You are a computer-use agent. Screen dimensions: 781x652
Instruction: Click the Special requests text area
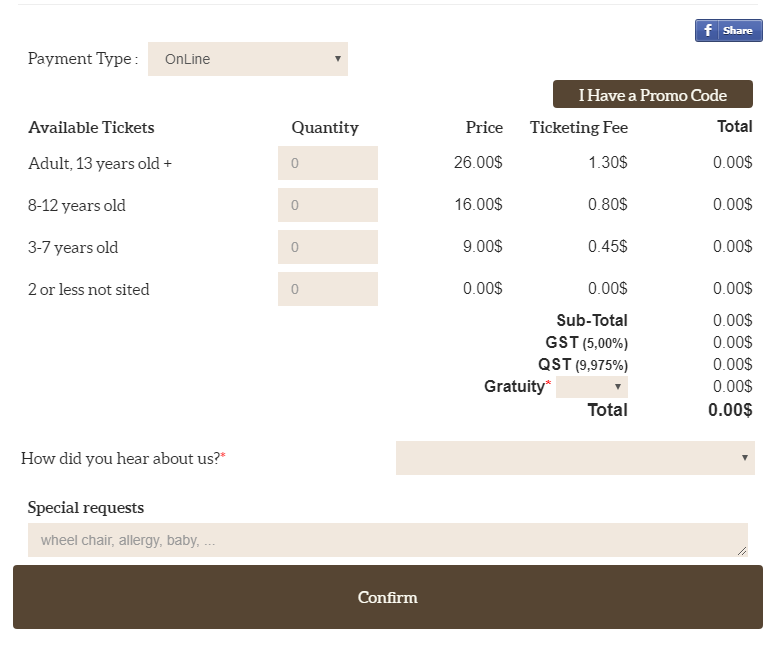[x=387, y=540]
